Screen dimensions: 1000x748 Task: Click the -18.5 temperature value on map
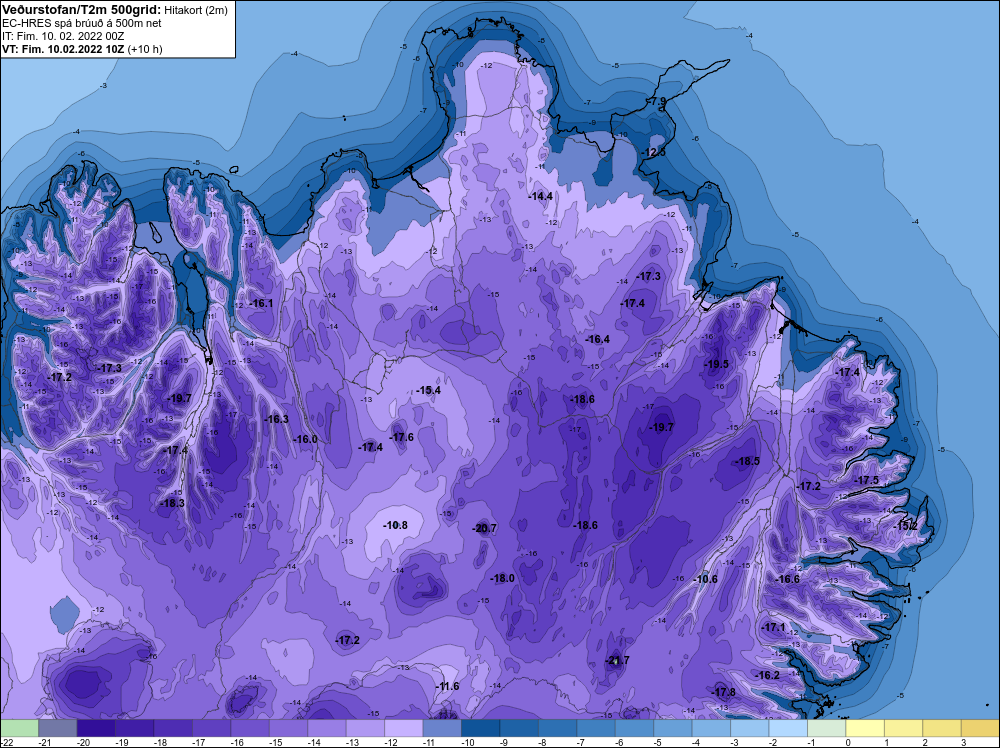point(747,461)
